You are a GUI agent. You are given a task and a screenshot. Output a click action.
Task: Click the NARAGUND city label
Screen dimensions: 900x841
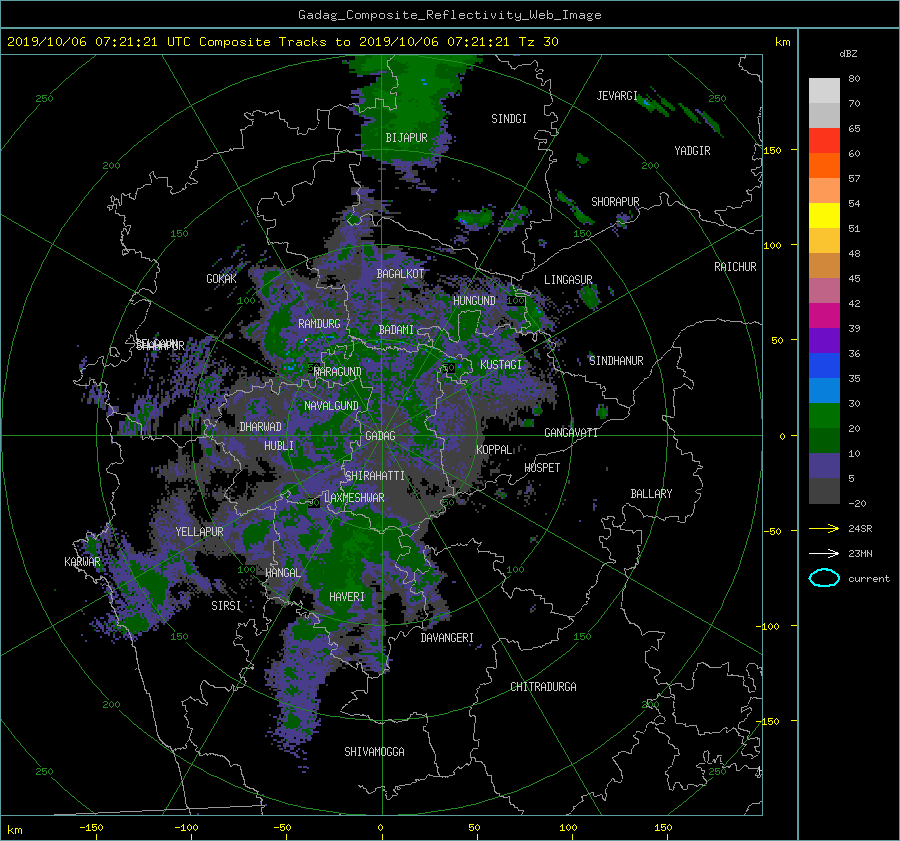[x=338, y=371]
